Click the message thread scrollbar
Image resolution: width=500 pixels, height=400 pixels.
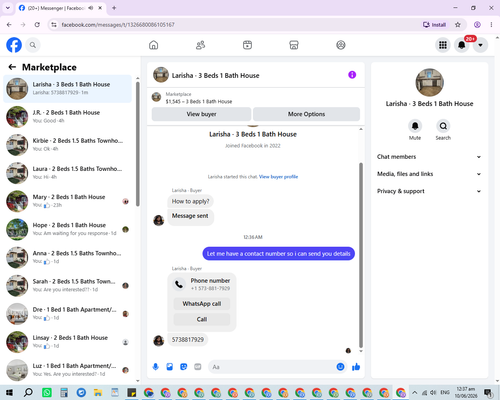[x=361, y=255]
